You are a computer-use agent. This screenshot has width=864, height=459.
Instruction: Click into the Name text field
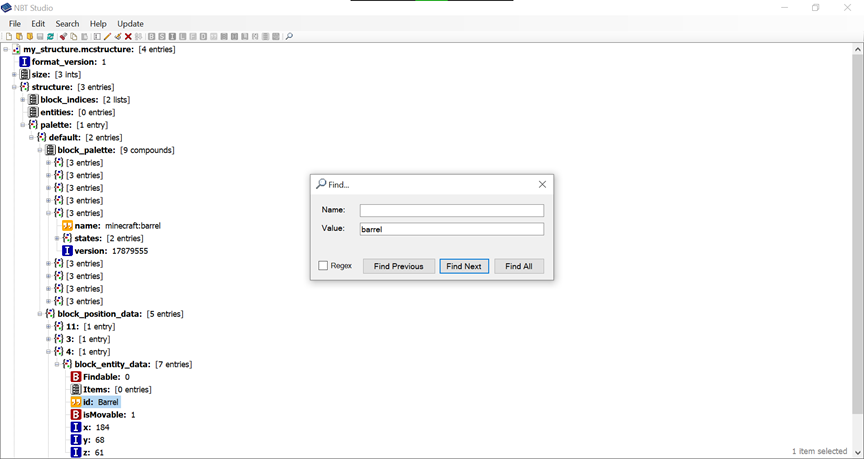[451, 211]
